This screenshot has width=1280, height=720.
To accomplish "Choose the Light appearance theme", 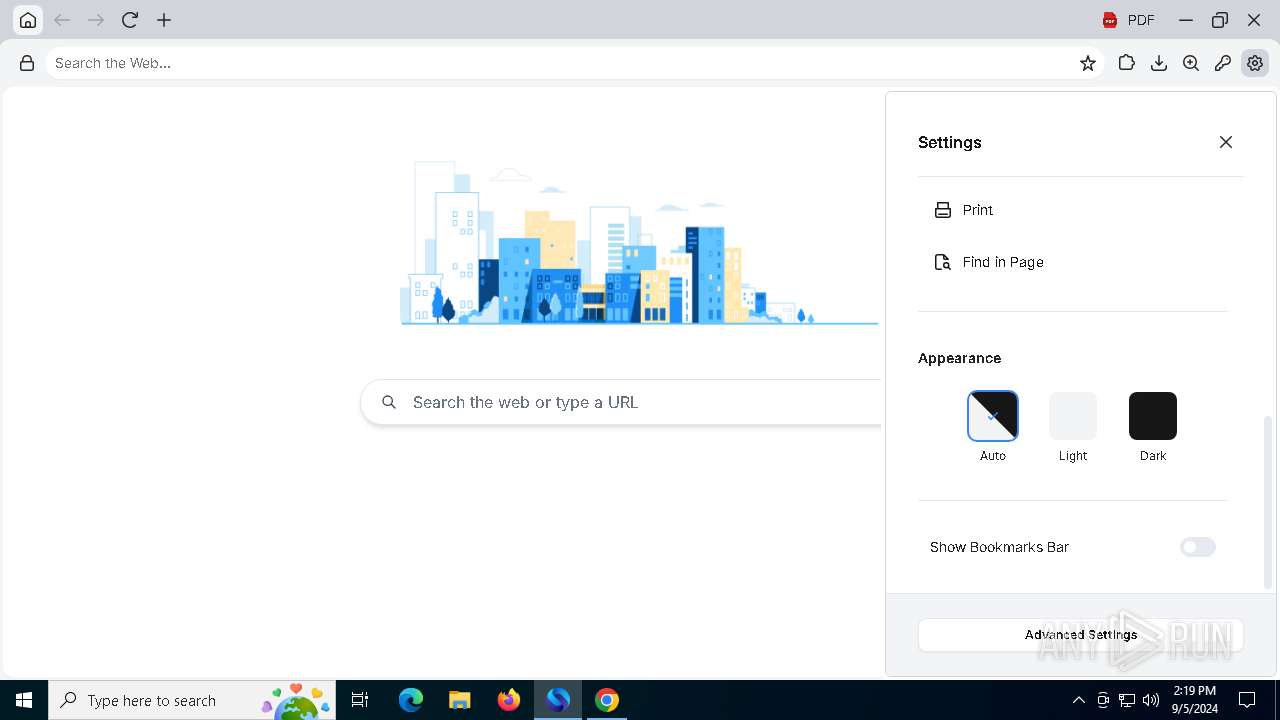I will pyautogui.click(x=1073, y=416).
